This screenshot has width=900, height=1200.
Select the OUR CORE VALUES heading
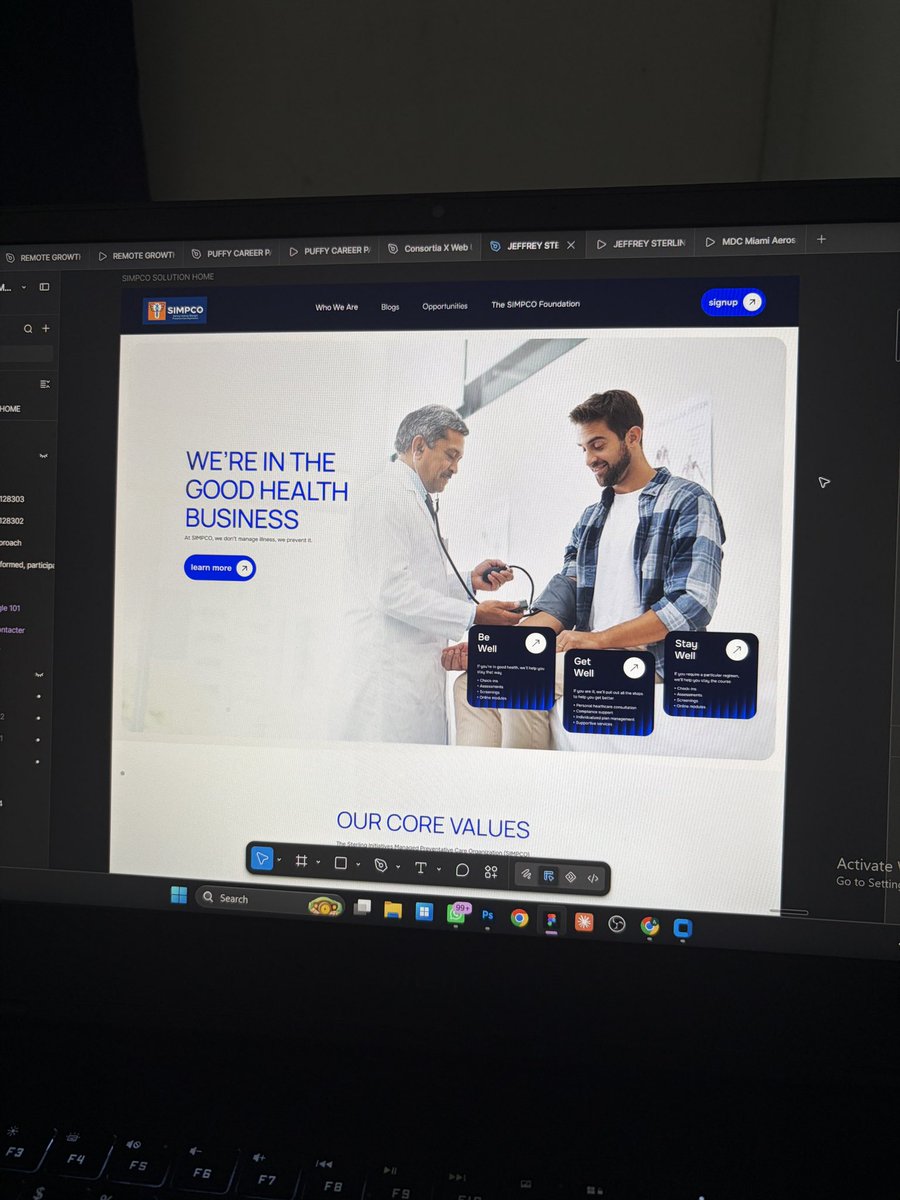point(433,825)
